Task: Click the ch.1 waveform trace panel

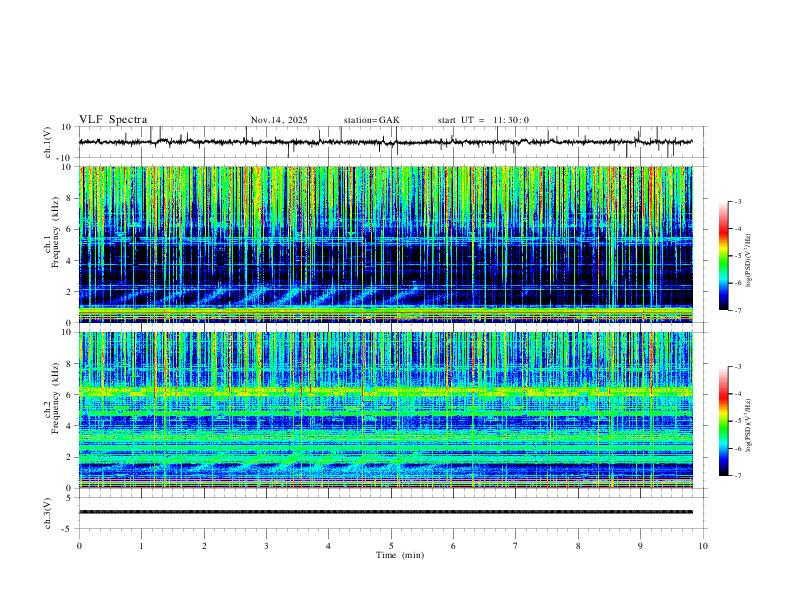Action: pos(393,142)
